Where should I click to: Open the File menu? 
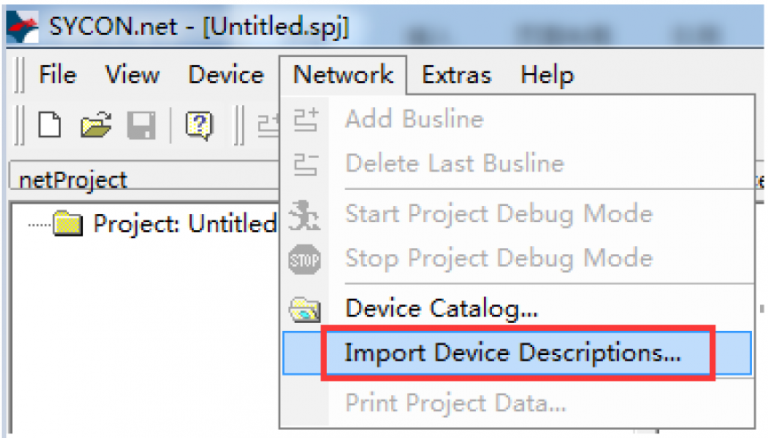pyautogui.click(x=57, y=75)
